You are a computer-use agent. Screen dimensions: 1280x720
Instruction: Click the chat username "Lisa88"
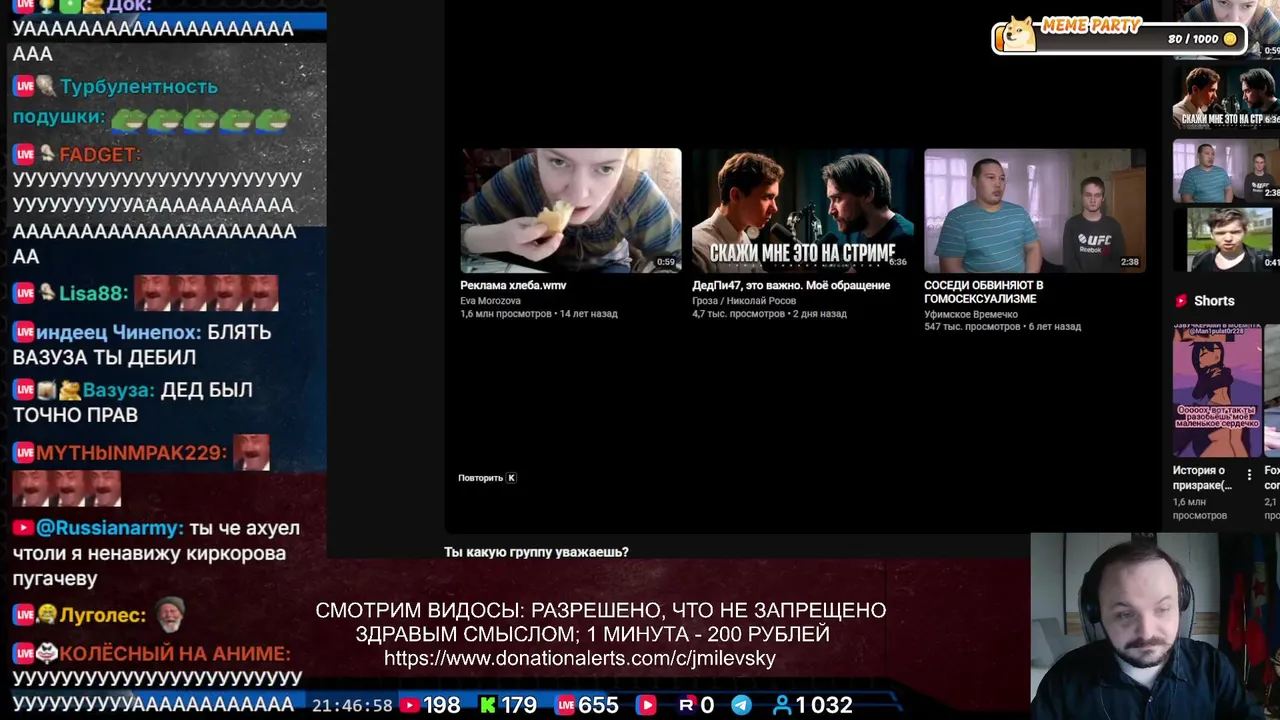(x=92, y=294)
